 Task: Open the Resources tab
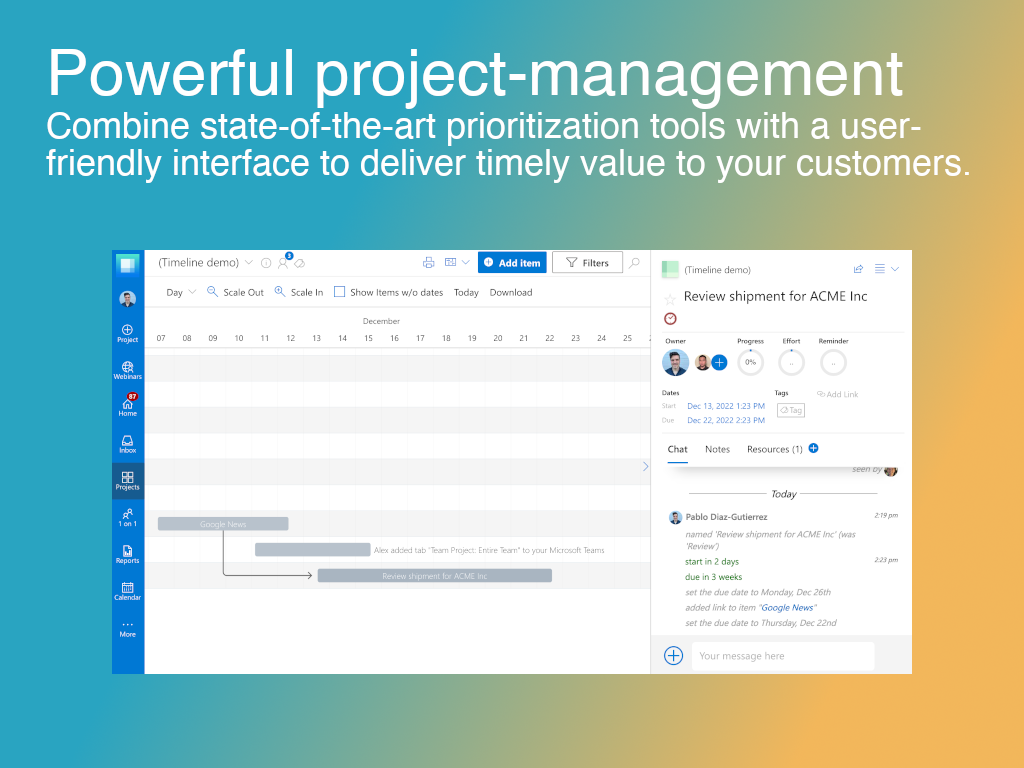coord(774,449)
